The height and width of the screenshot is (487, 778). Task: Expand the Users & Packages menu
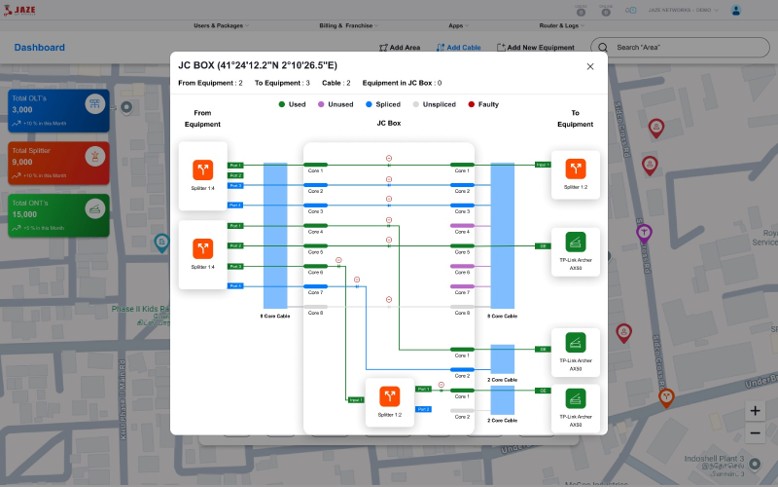pos(221,25)
